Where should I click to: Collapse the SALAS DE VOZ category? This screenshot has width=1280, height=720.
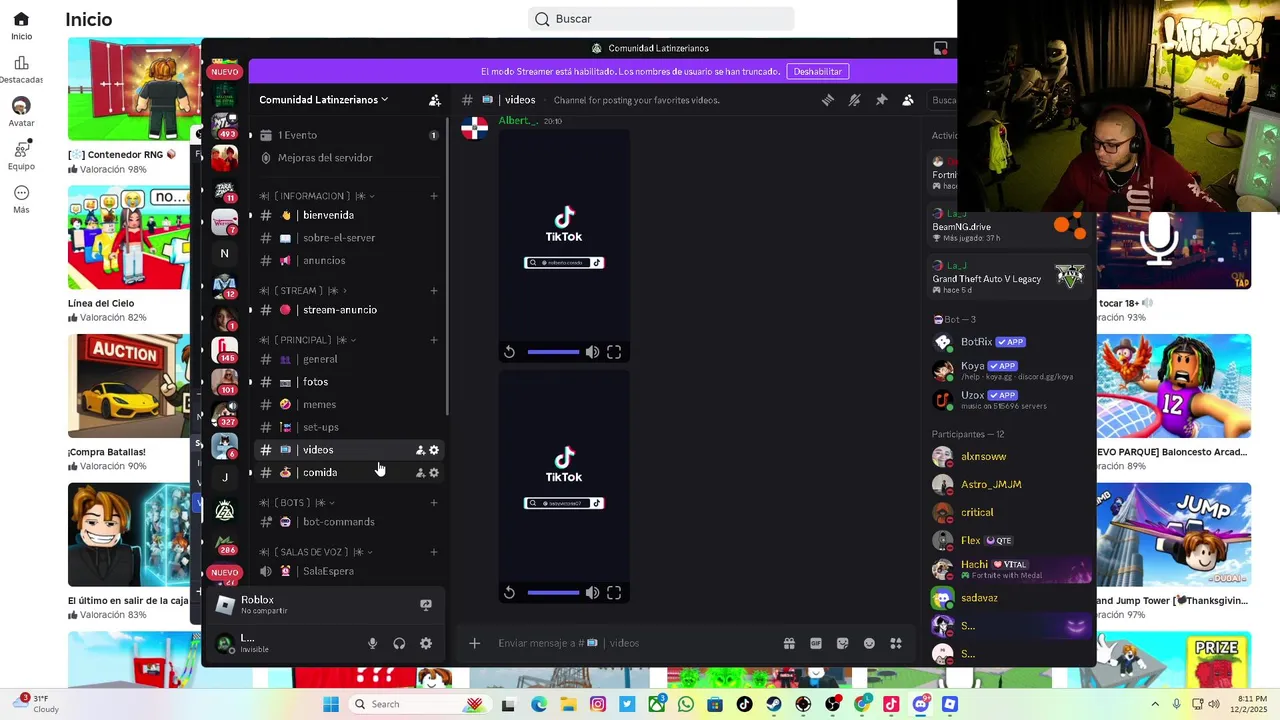tap(316, 552)
